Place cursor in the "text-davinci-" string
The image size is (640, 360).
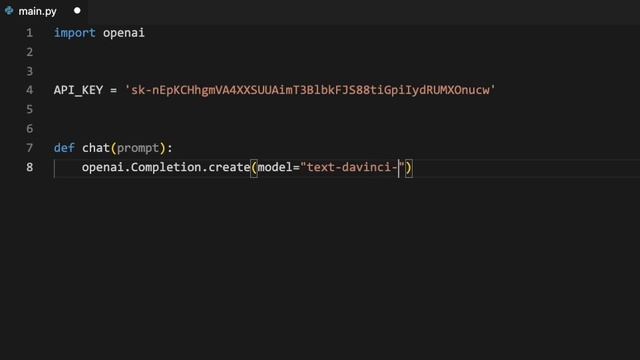352,167
